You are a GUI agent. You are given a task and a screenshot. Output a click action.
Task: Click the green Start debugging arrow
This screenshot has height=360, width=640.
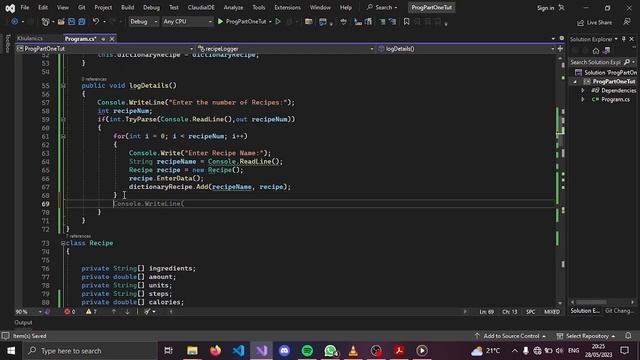[x=220, y=22]
